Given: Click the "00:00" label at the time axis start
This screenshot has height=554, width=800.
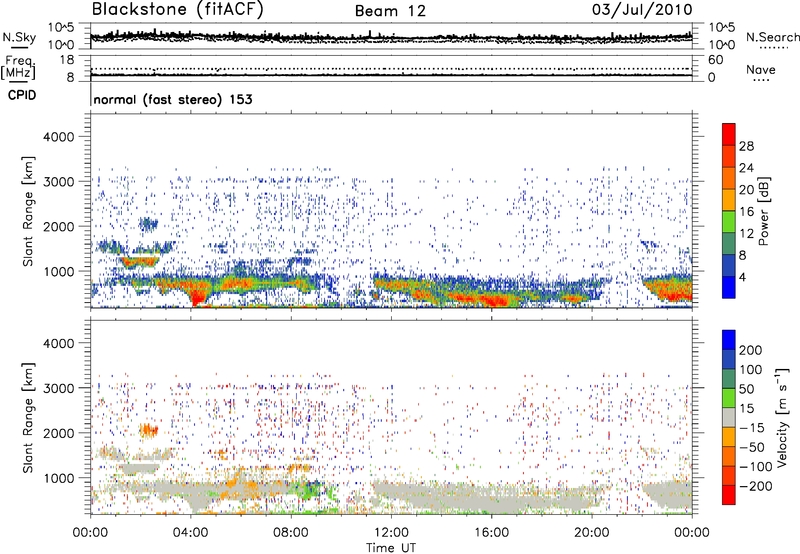Looking at the screenshot, I should coord(90,533).
